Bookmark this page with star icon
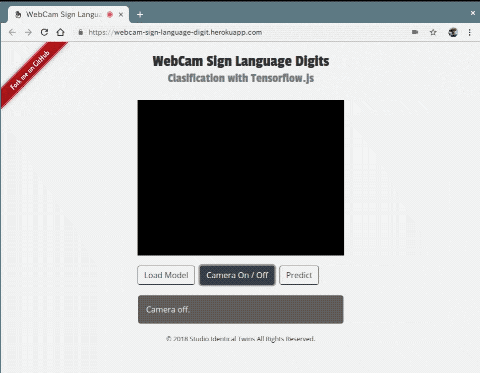The width and height of the screenshot is (480, 373). coord(433,32)
